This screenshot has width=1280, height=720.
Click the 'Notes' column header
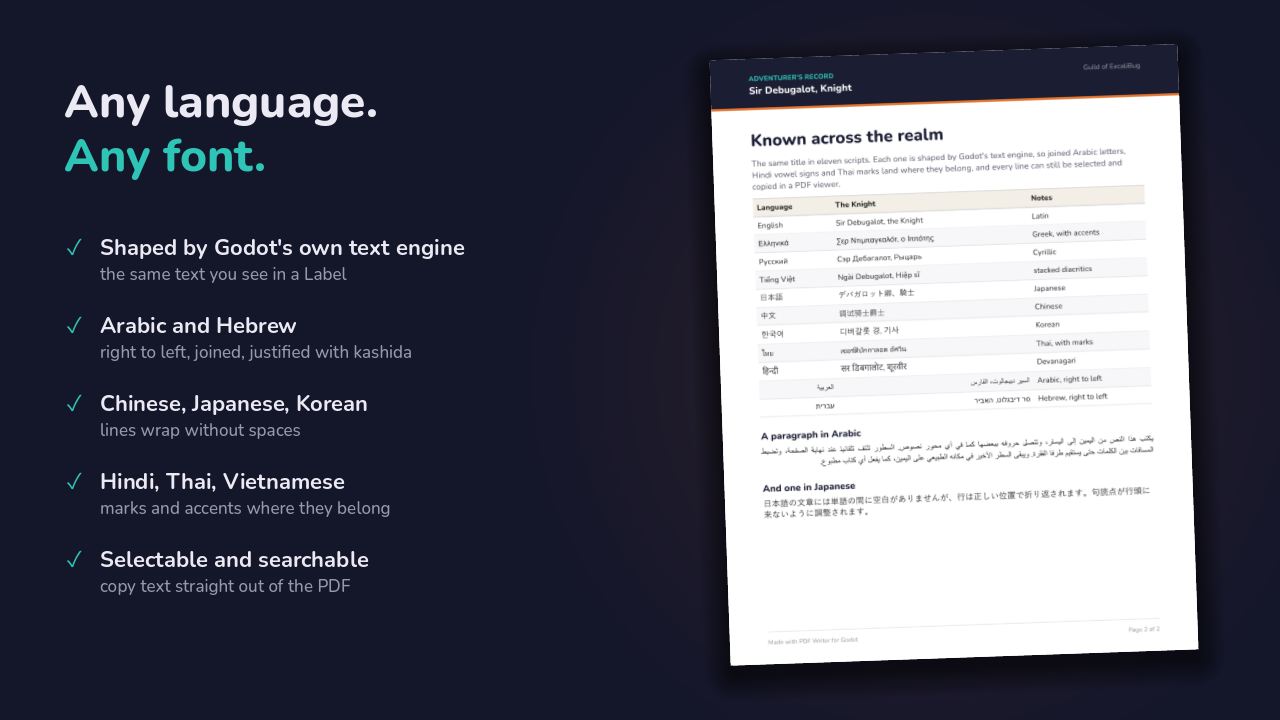coord(1041,198)
